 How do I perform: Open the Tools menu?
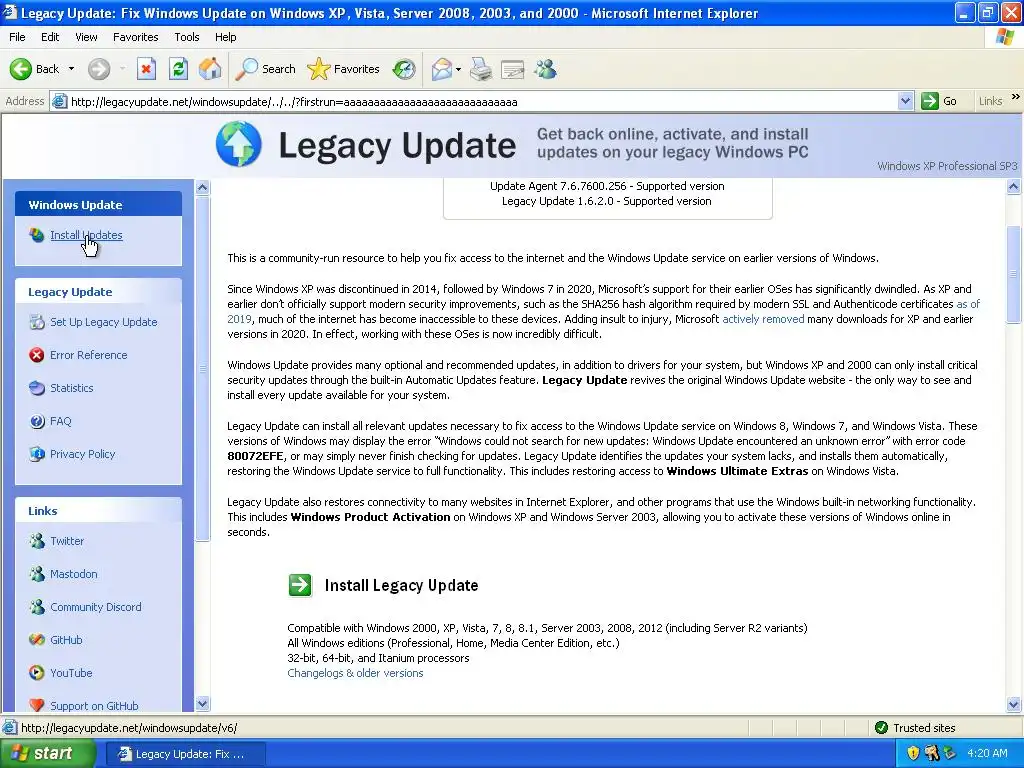point(187,37)
